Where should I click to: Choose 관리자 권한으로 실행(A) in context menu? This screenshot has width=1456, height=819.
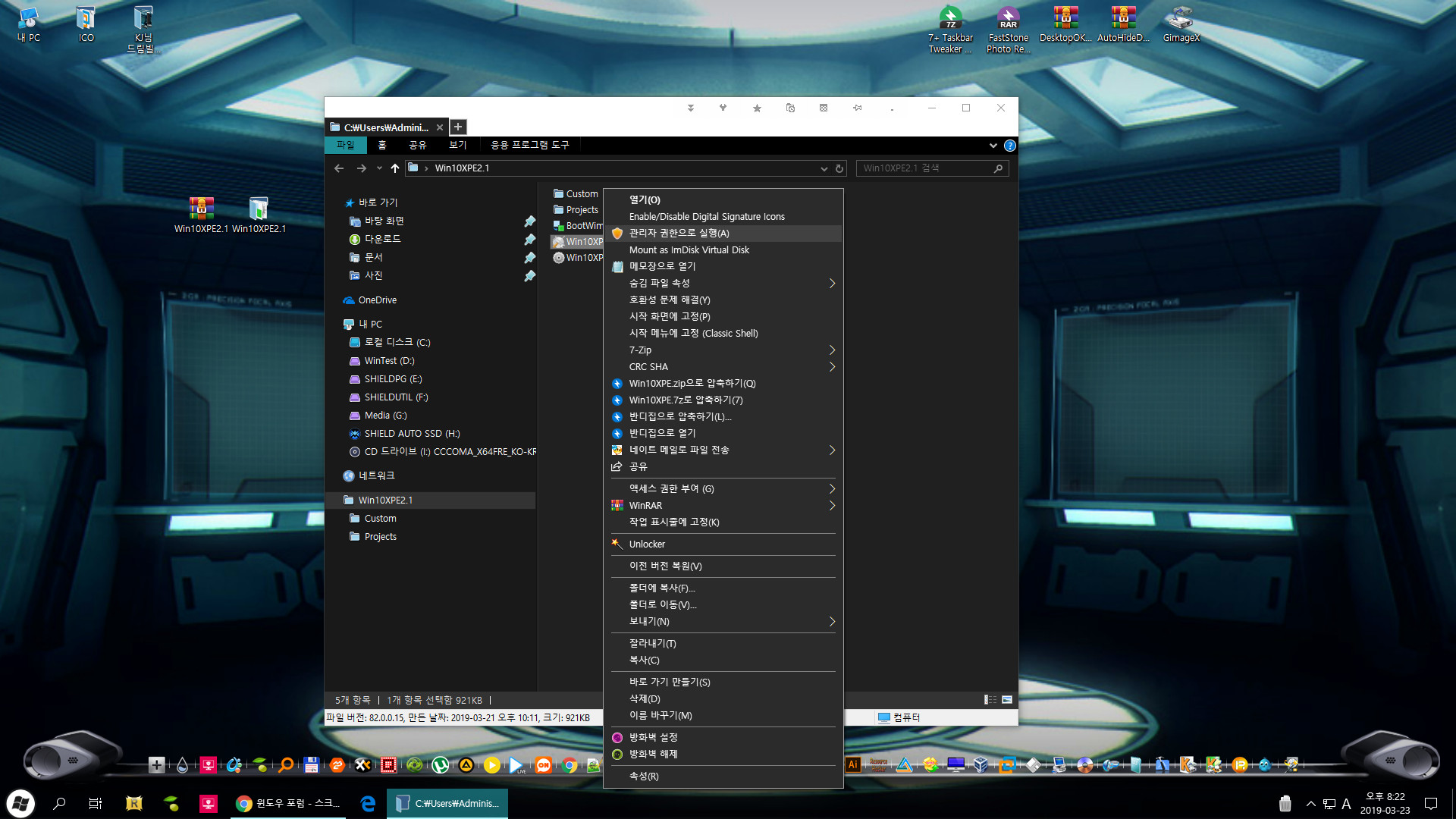723,234
